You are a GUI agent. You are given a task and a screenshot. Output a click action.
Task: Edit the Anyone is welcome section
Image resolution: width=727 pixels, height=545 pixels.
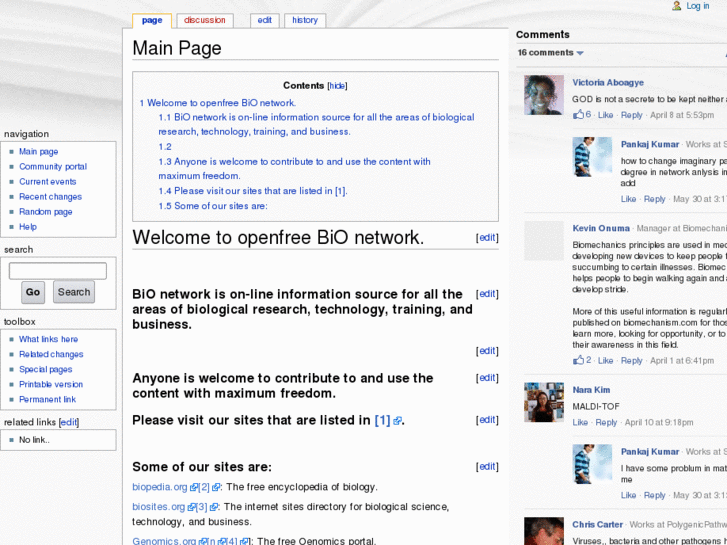click(487, 378)
